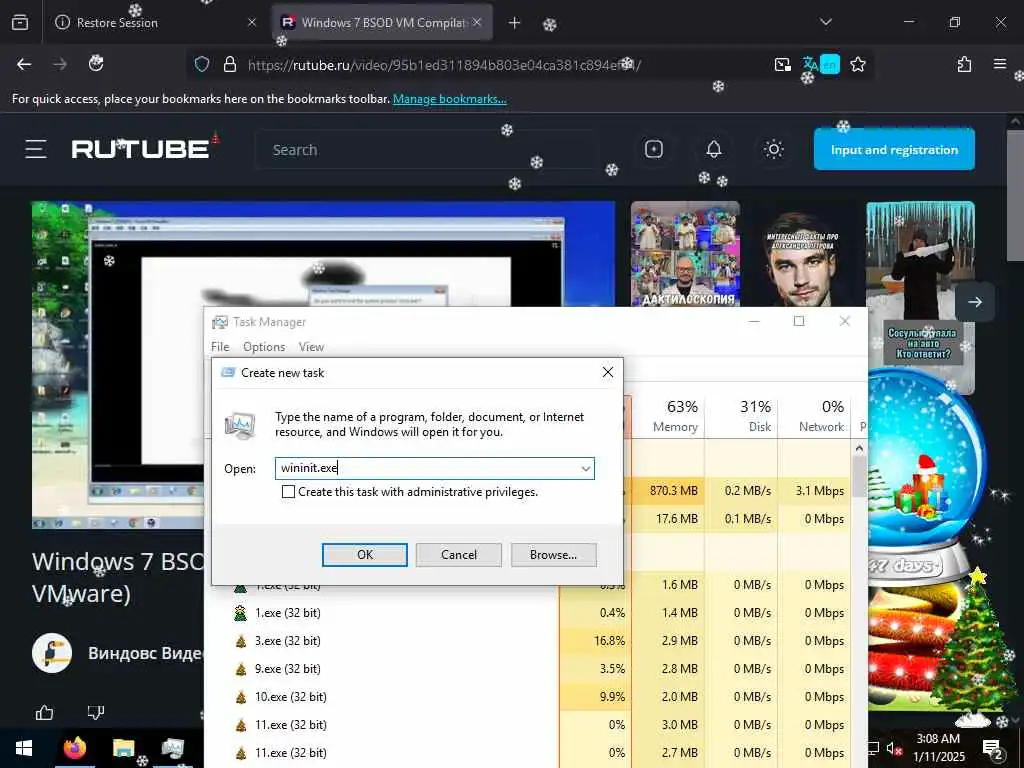1024x768 pixels.
Task: Open Firefox View icon in tab bar
Action: (x=20, y=23)
